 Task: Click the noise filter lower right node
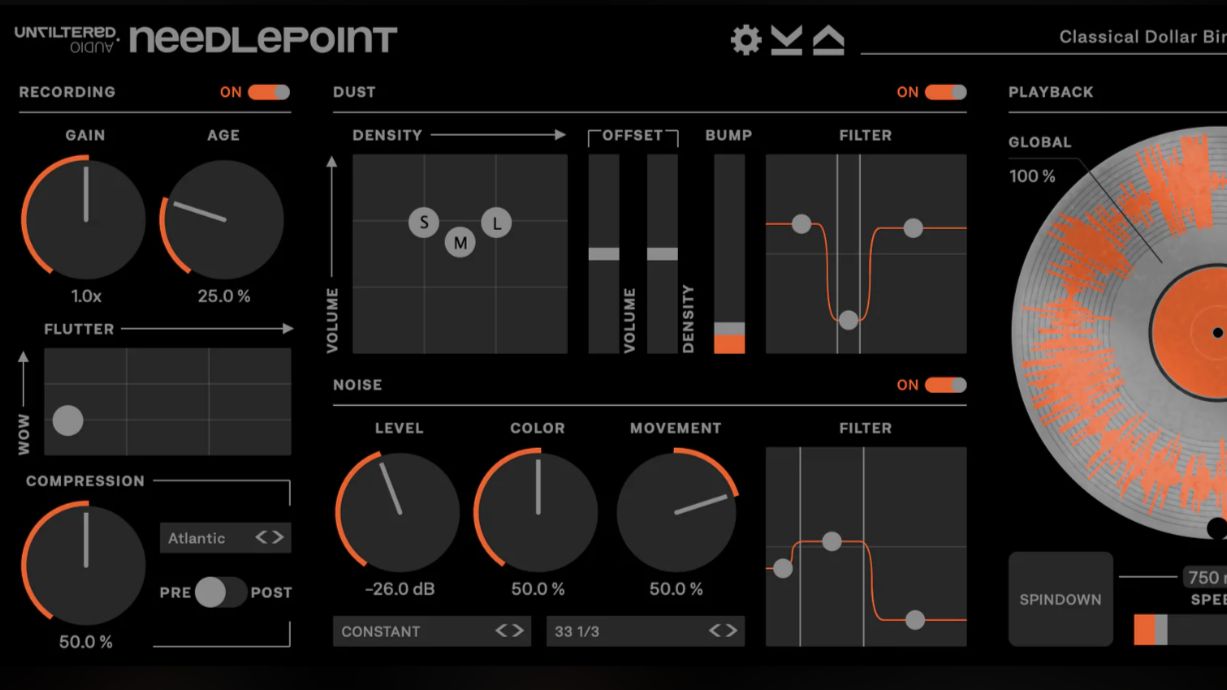[915, 620]
